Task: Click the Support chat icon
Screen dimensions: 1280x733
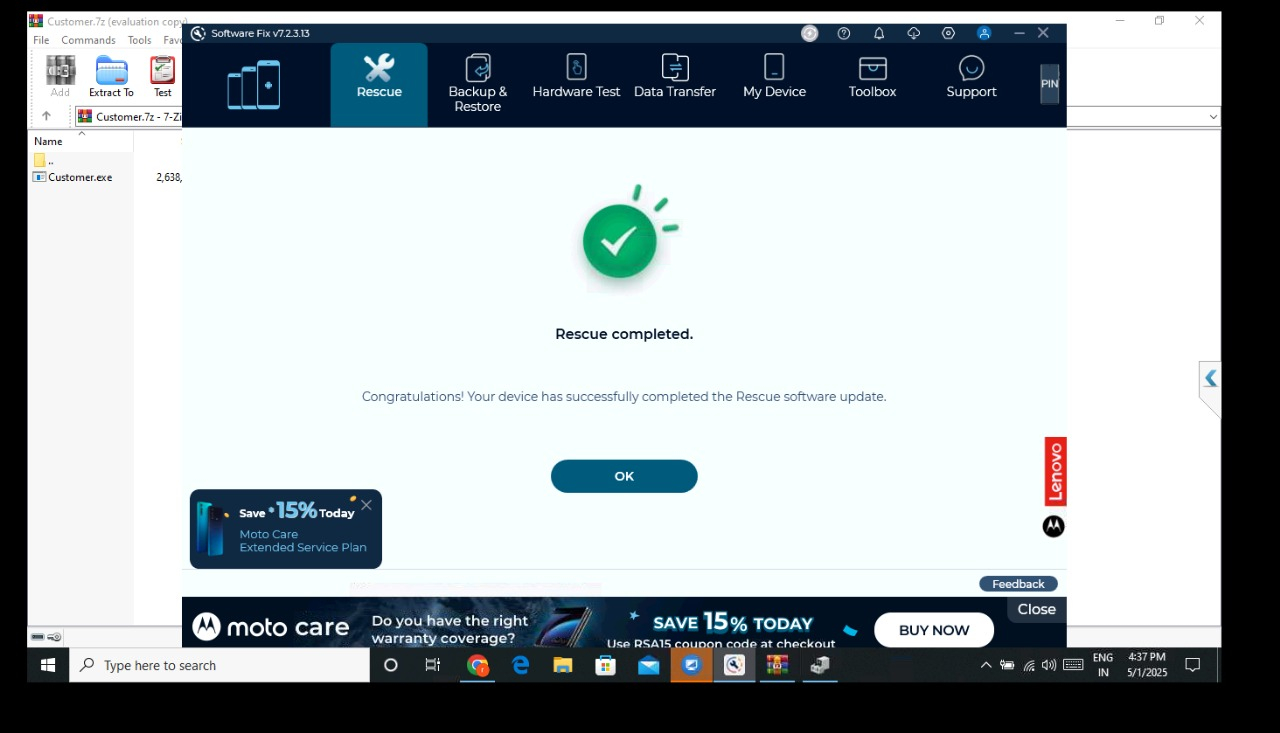Action: click(x=971, y=68)
